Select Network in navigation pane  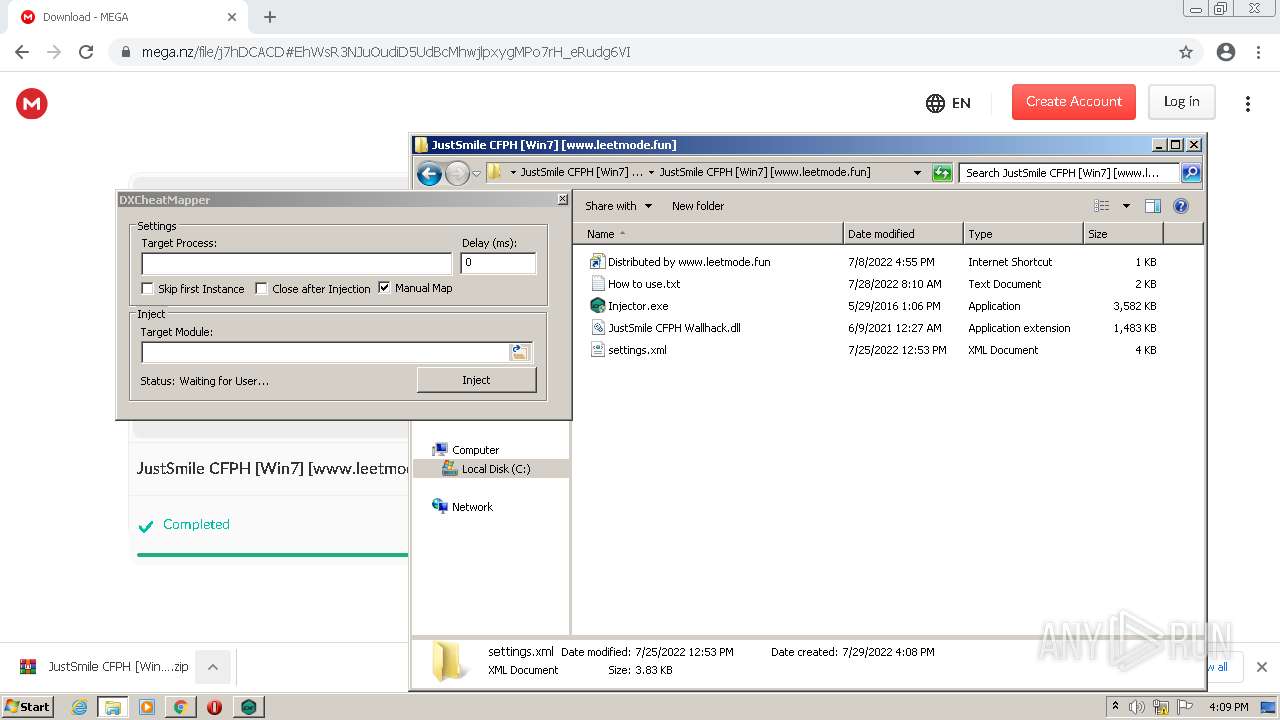471,507
